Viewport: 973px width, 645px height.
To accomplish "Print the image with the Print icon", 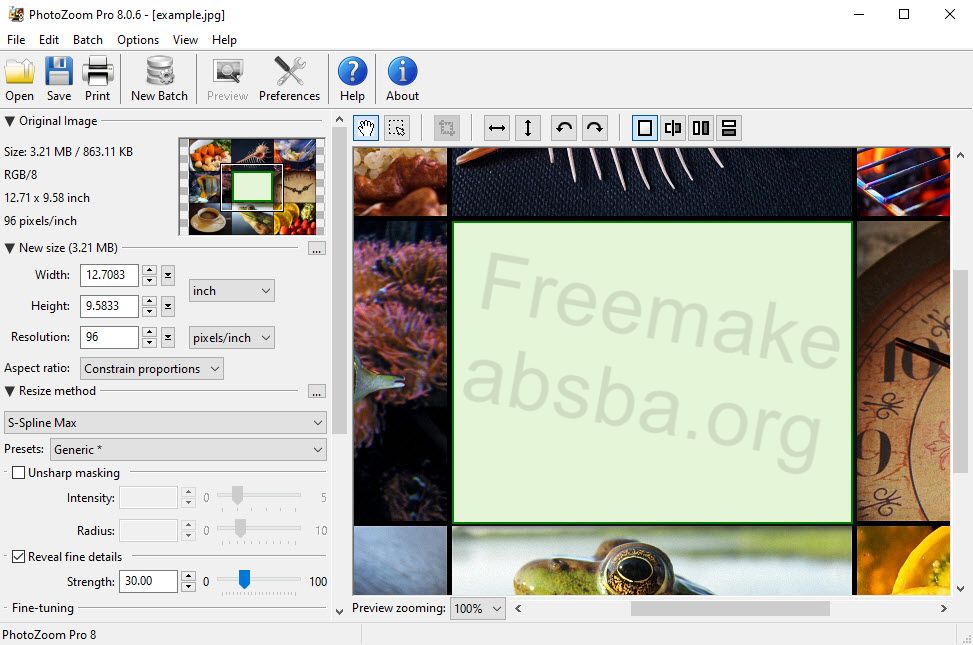I will (97, 79).
